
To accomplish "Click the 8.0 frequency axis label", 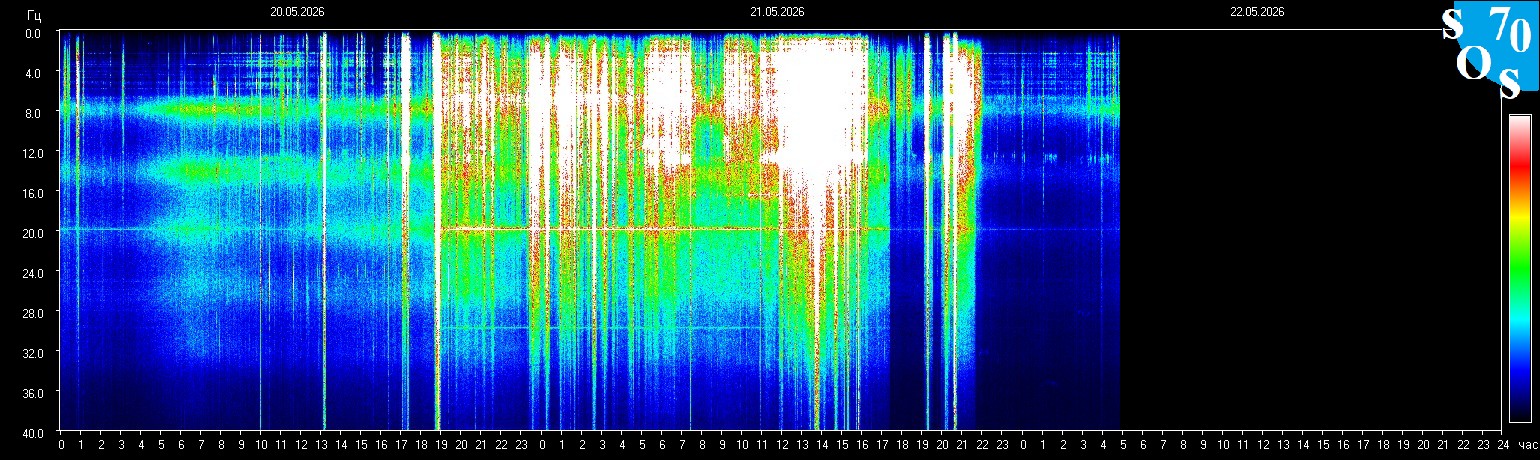I will 33,113.
